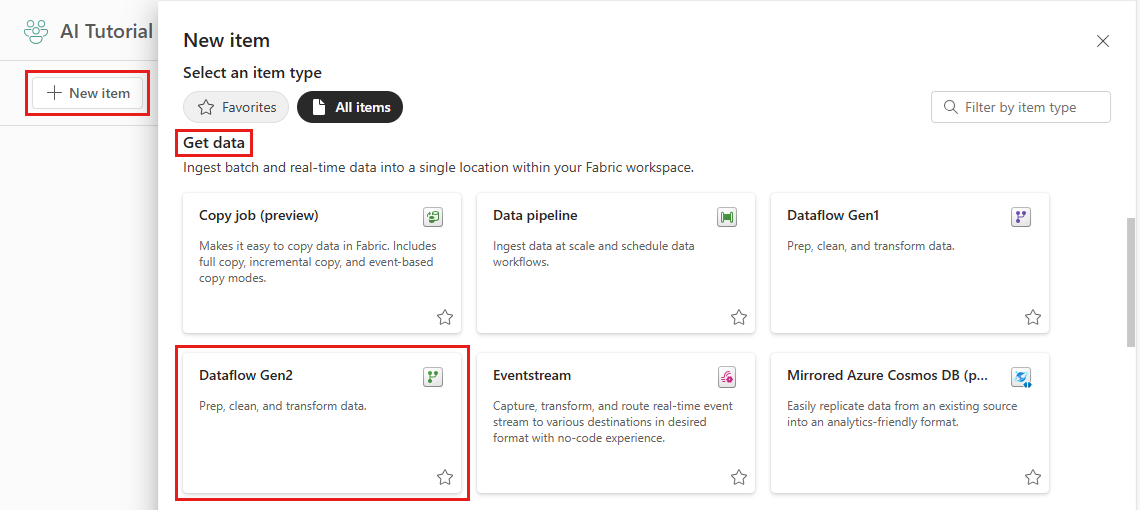The image size is (1140, 510).
Task: Select the Mirrored Azure Cosmos DB title
Action: pos(888,375)
